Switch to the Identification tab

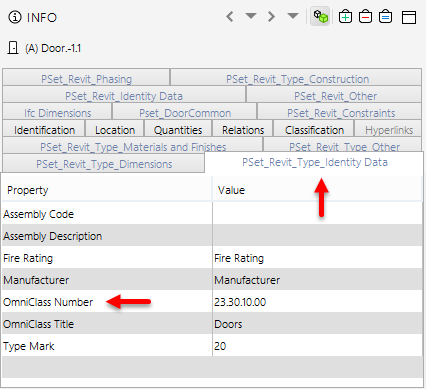coord(44,128)
